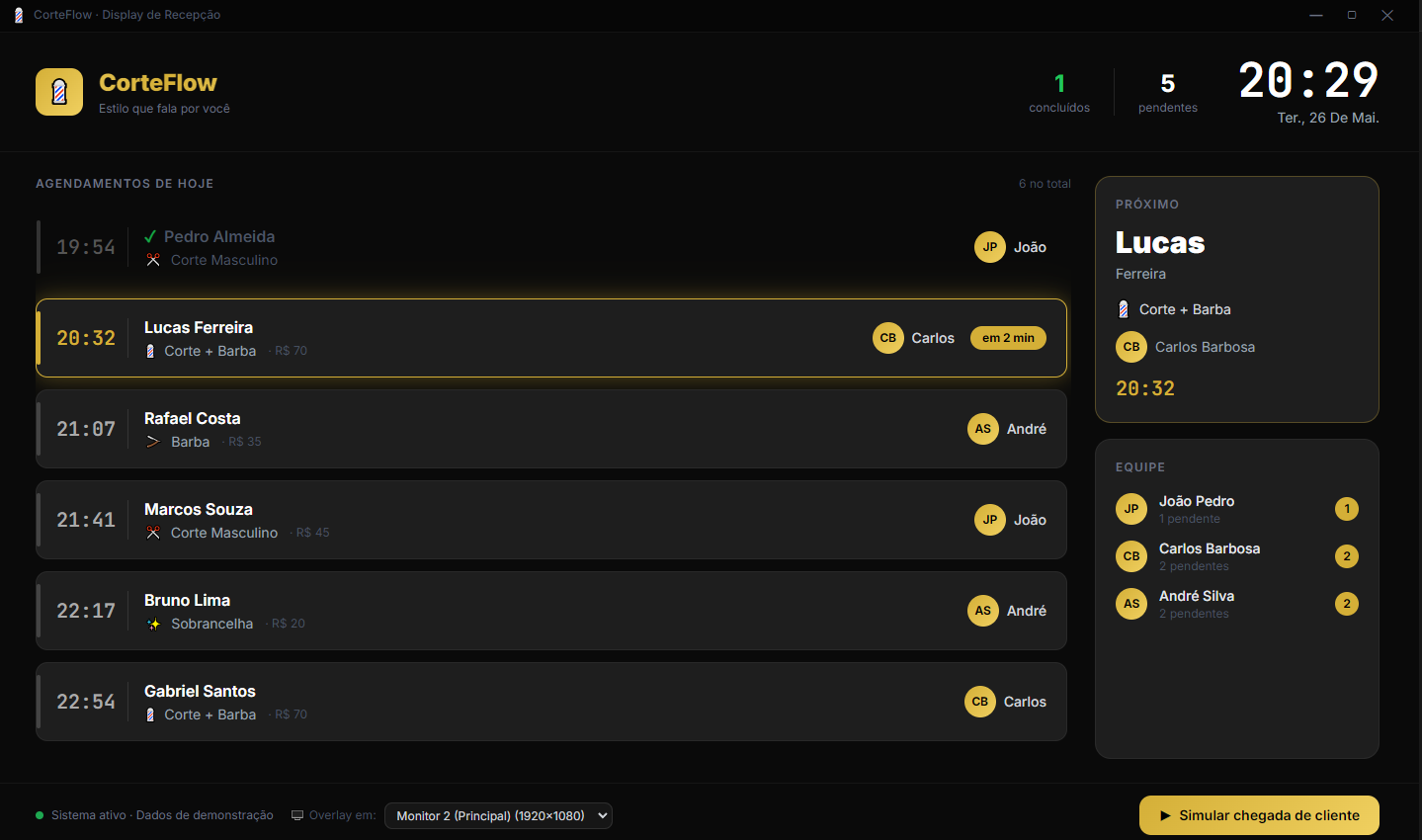Image resolution: width=1422 pixels, height=840 pixels.
Task: Select the highlighted Lucas Ferreira appointment name
Action: click(199, 327)
